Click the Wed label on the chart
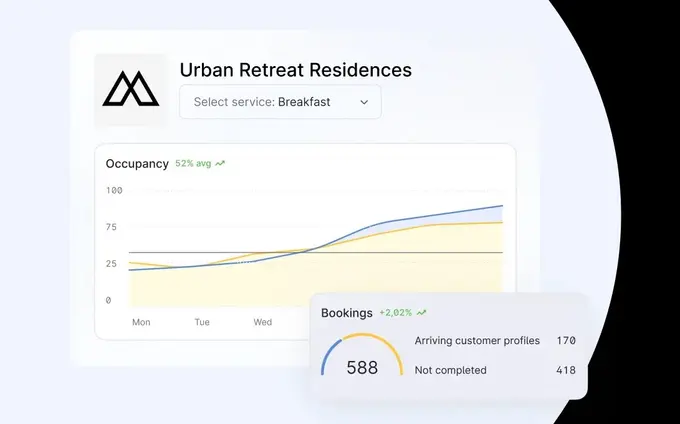This screenshot has width=680, height=424. 263,322
